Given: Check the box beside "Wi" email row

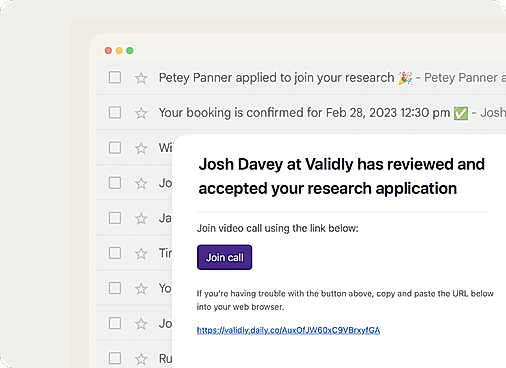Looking at the screenshot, I should pyautogui.click(x=115, y=147).
